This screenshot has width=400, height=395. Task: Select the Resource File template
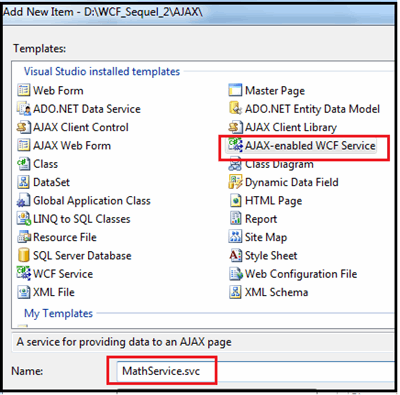(57, 237)
